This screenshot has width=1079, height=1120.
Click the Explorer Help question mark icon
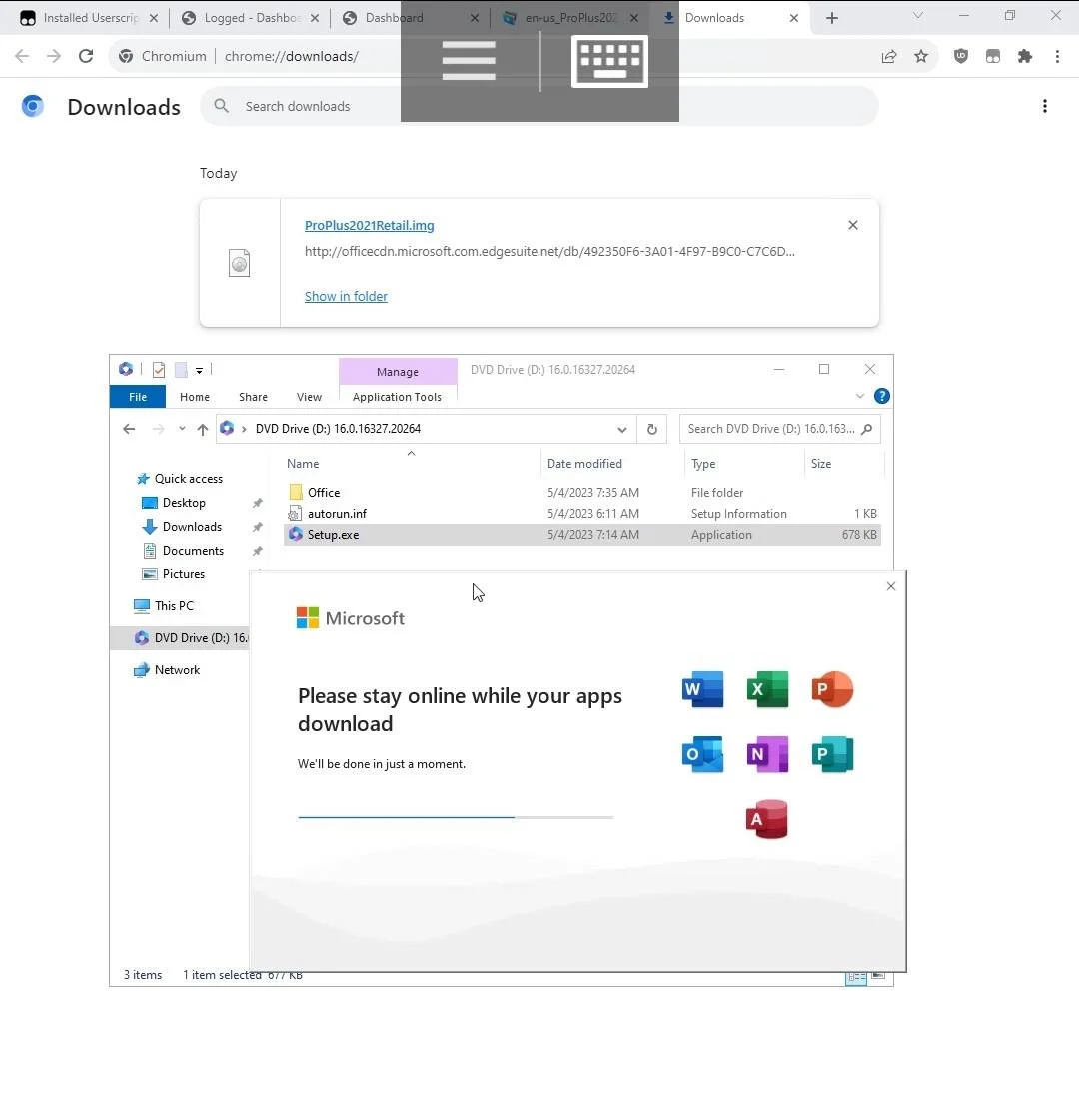pos(882,396)
